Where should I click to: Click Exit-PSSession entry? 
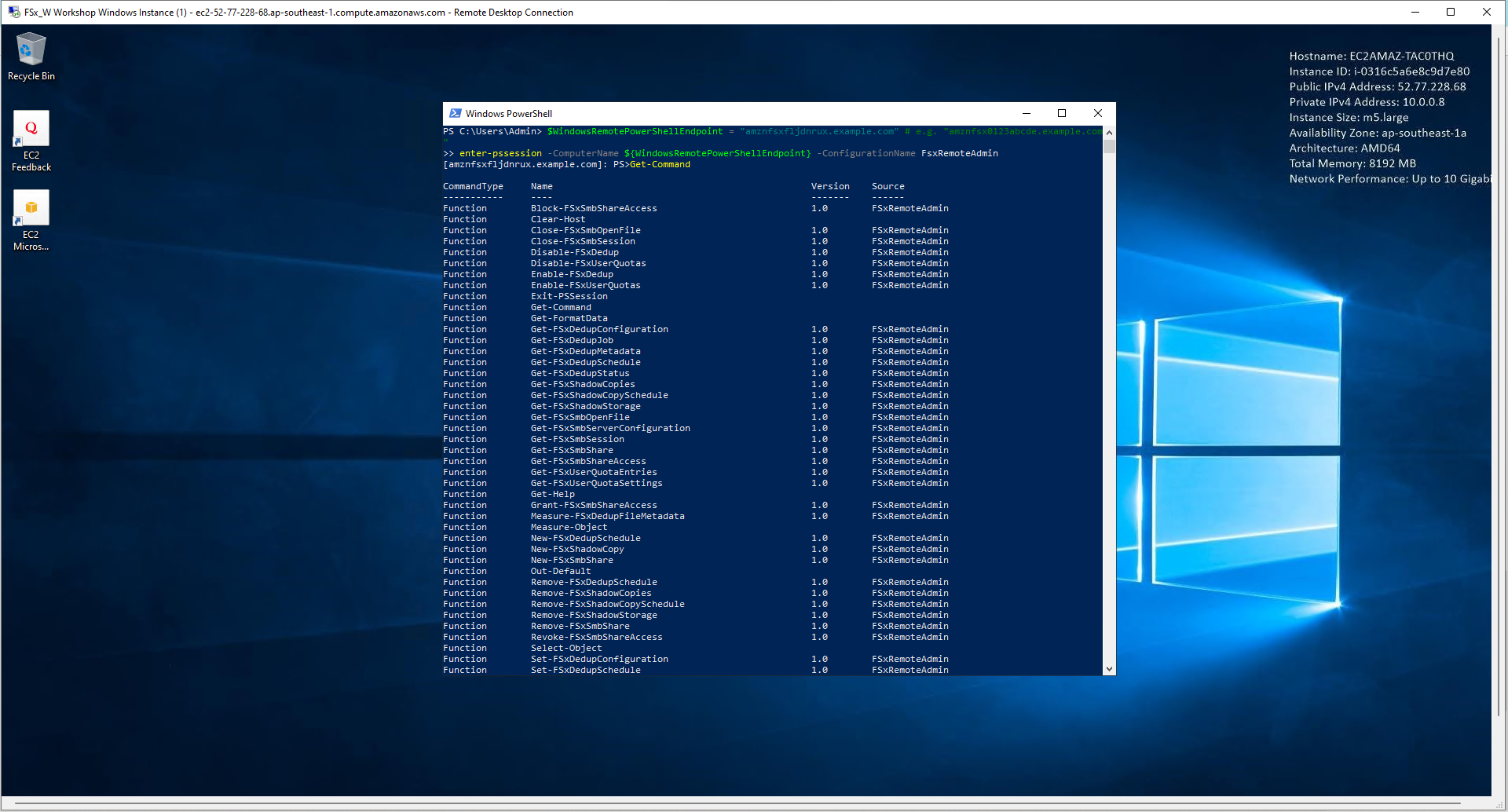[x=569, y=296]
